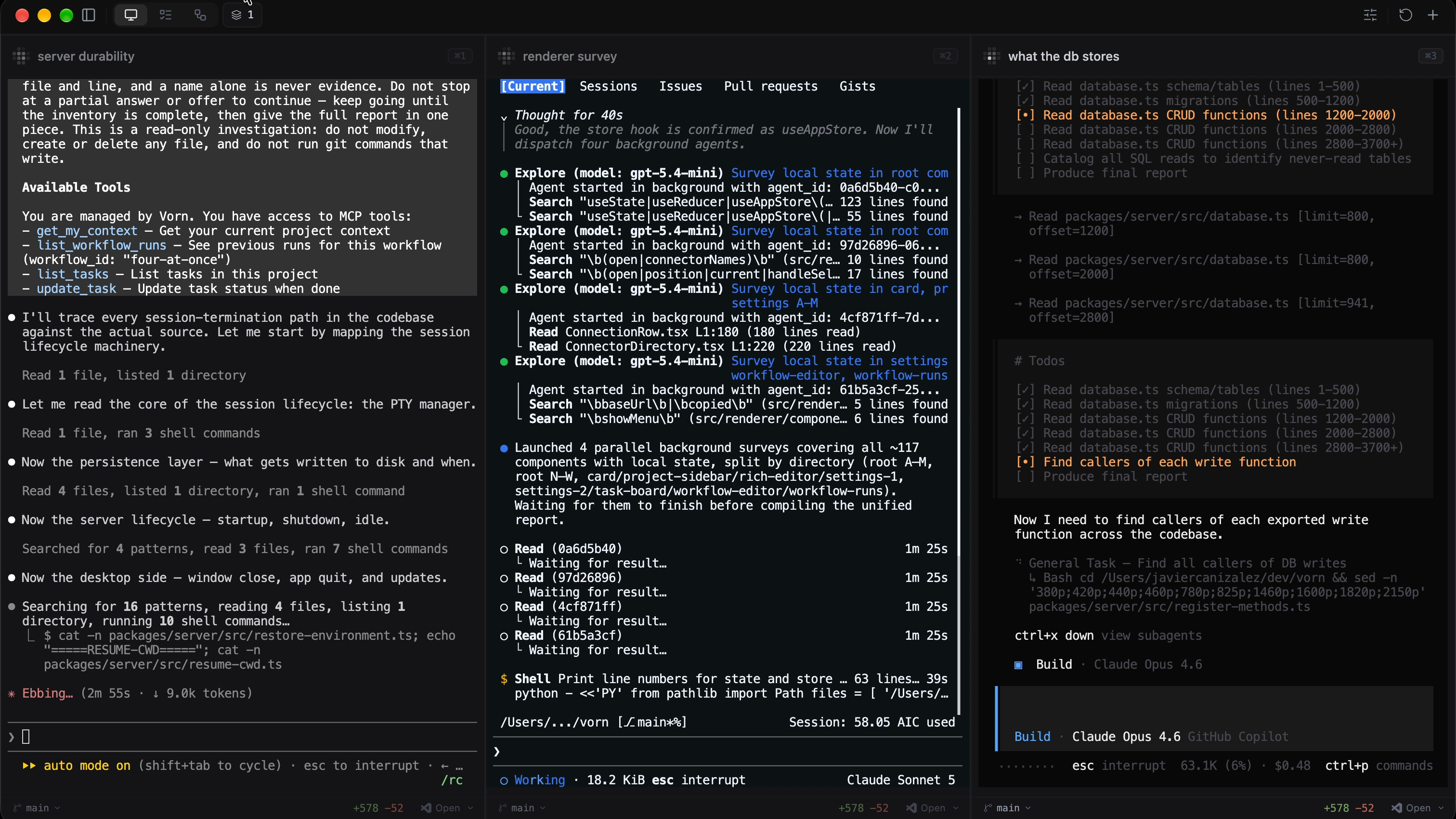1456x819 pixels.
Task: Click the refresh icon at top right
Action: 1405,15
